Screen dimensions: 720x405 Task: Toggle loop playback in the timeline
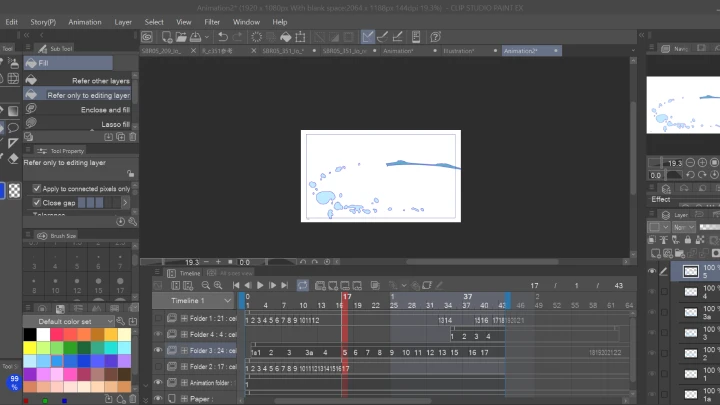(x=303, y=286)
